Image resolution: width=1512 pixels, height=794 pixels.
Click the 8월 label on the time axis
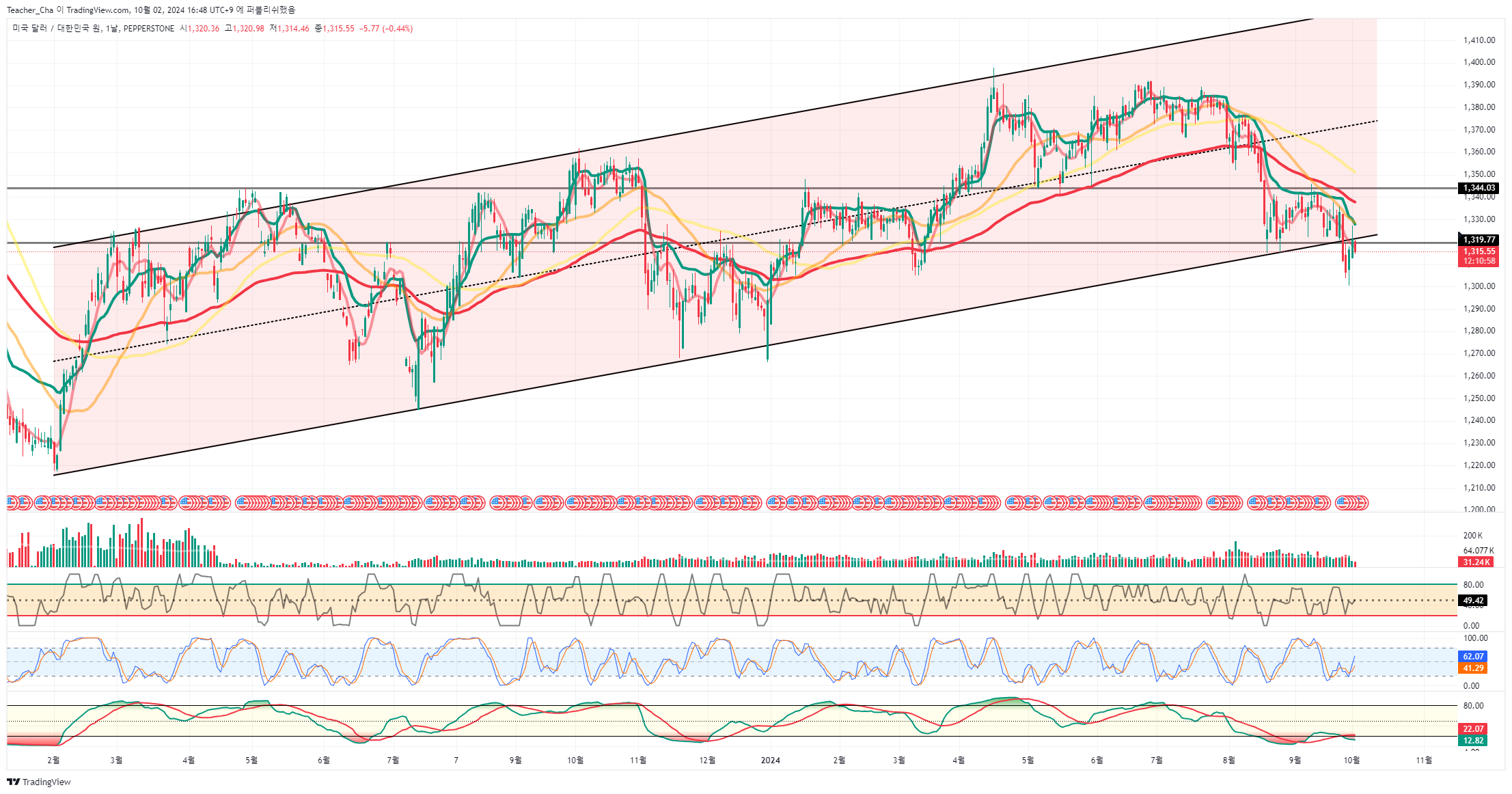click(1229, 761)
